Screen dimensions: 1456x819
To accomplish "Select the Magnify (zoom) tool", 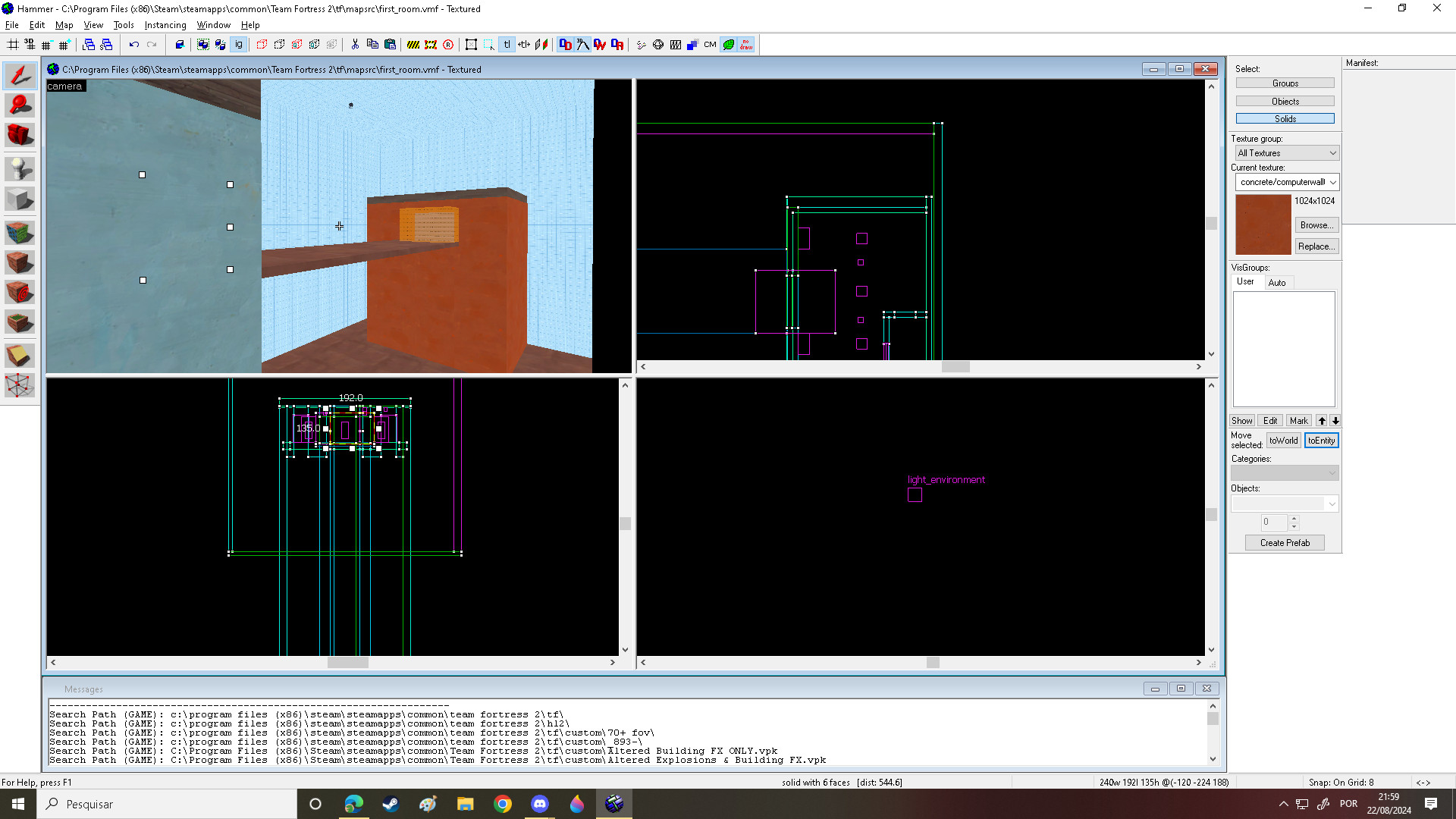I will (x=20, y=105).
